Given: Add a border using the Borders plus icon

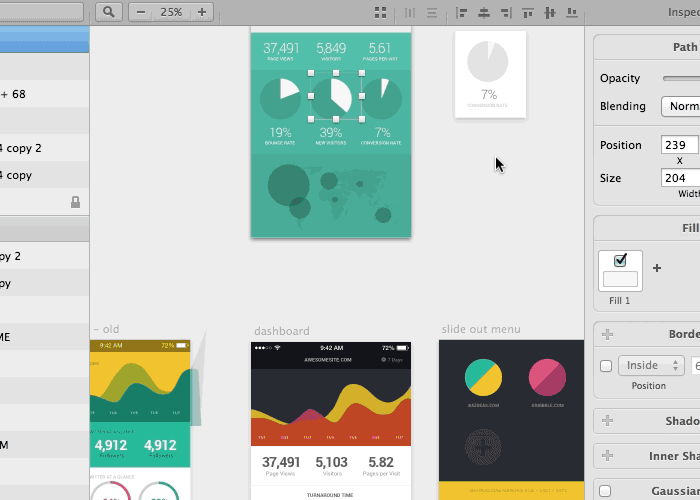Looking at the screenshot, I should tap(607, 334).
